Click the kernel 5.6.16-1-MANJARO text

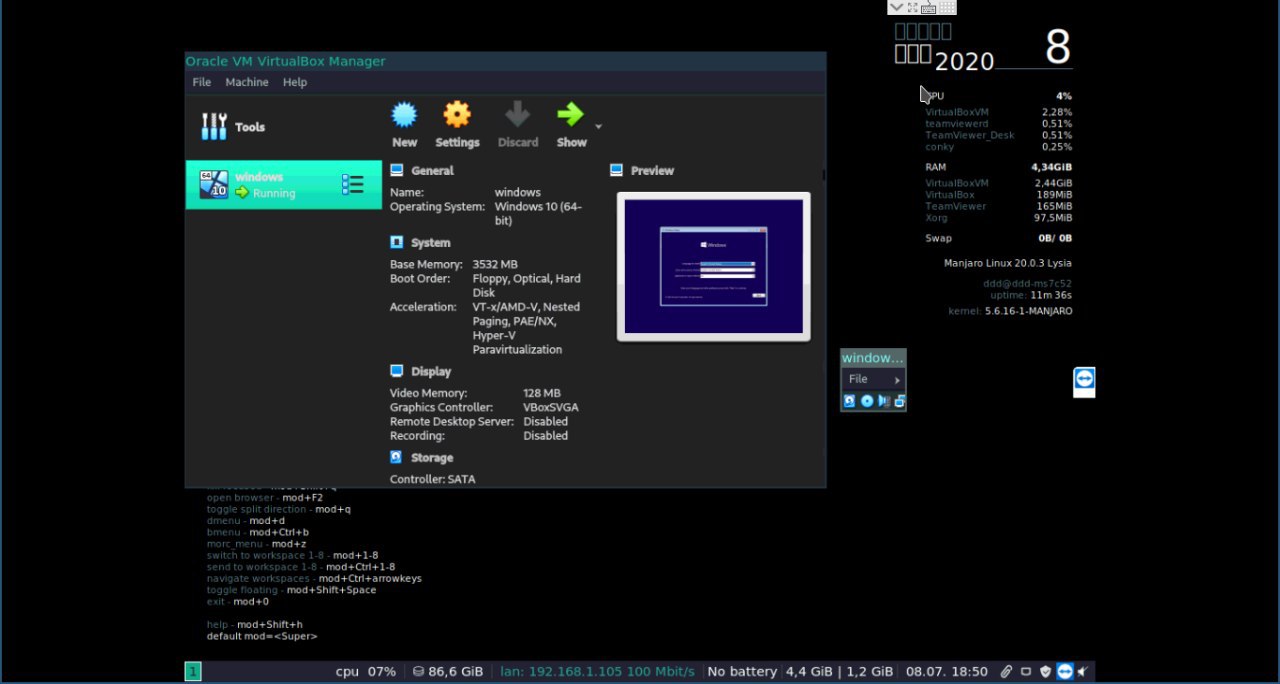1010,311
